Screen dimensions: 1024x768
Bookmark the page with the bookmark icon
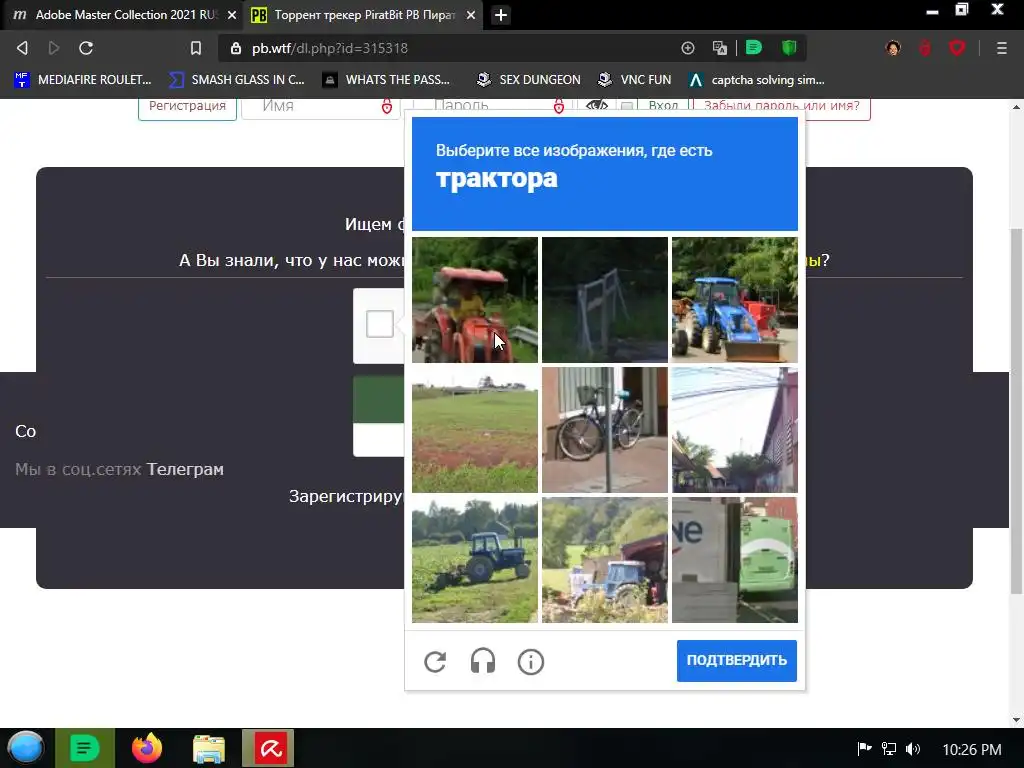click(196, 48)
